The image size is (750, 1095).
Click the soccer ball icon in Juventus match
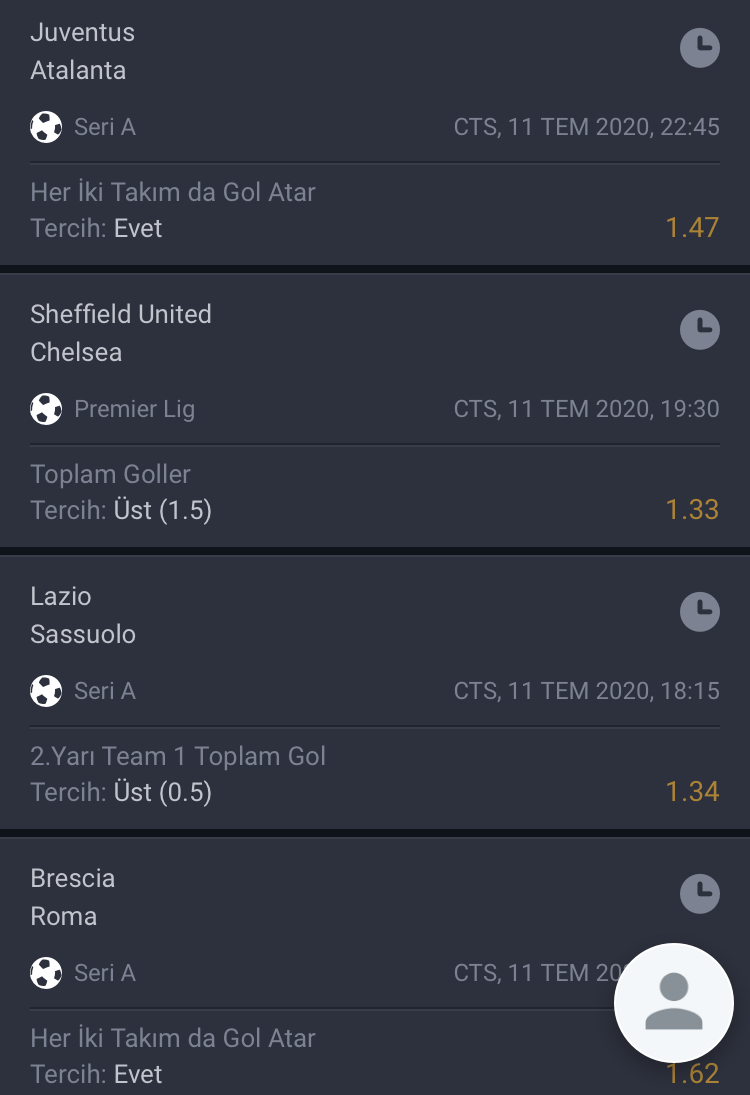point(46,127)
